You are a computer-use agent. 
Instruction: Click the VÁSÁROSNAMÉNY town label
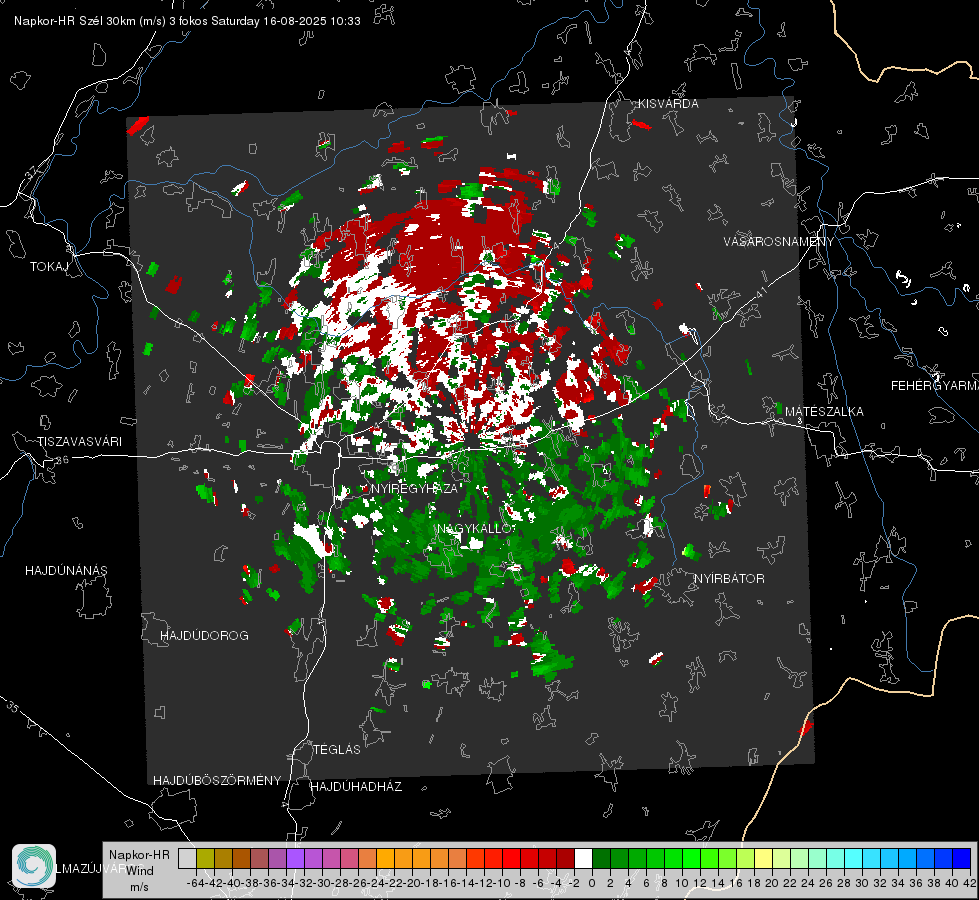pos(779,242)
